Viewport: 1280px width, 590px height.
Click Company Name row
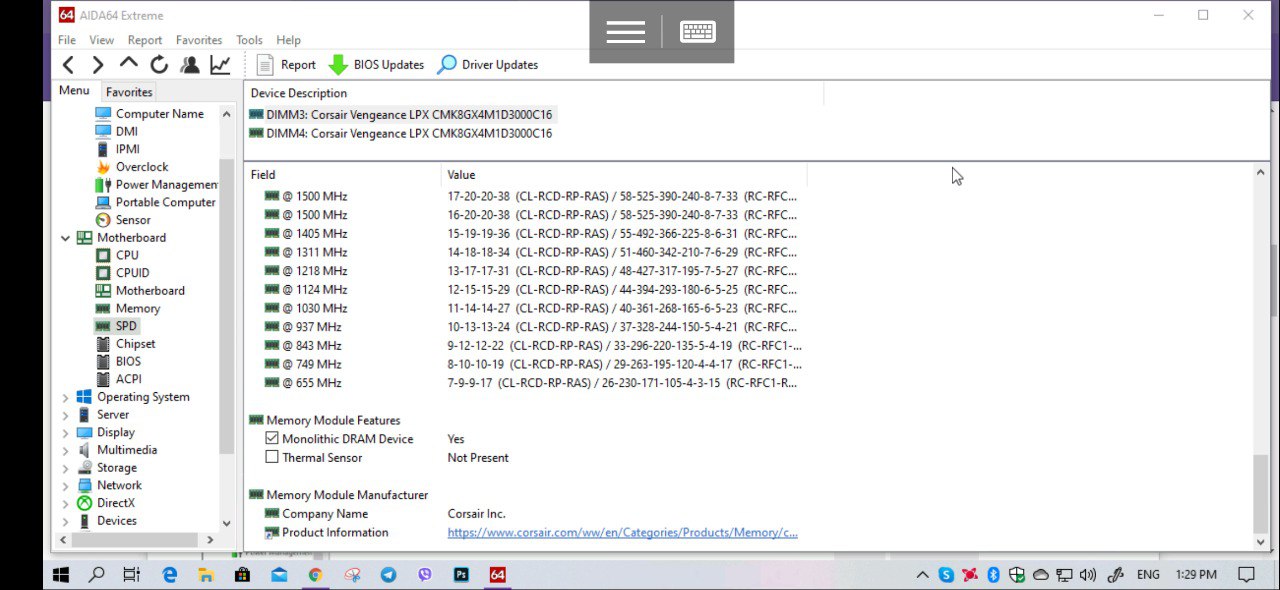[385, 514]
